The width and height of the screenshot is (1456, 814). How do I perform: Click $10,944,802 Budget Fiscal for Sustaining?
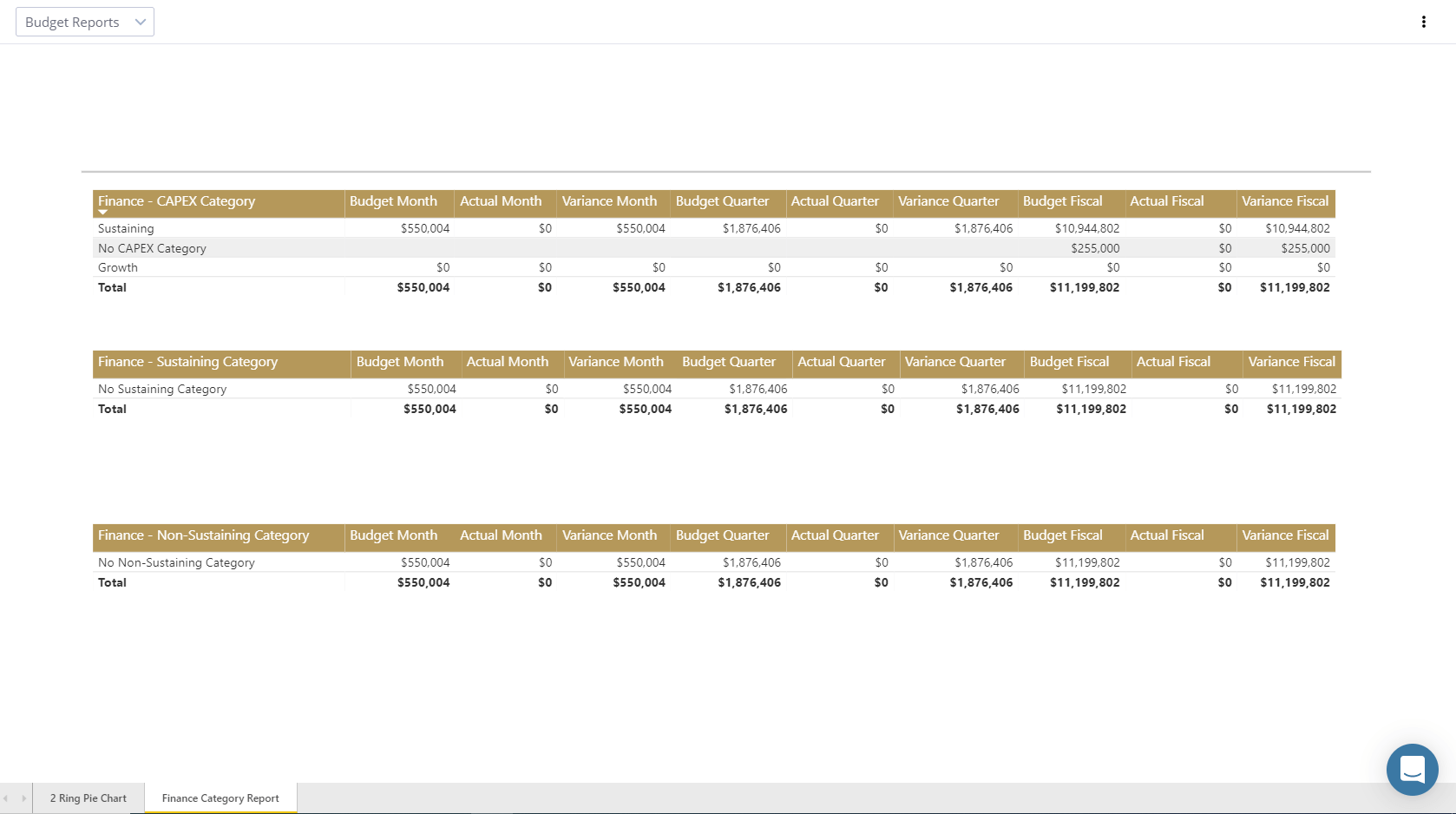pyautogui.click(x=1087, y=228)
